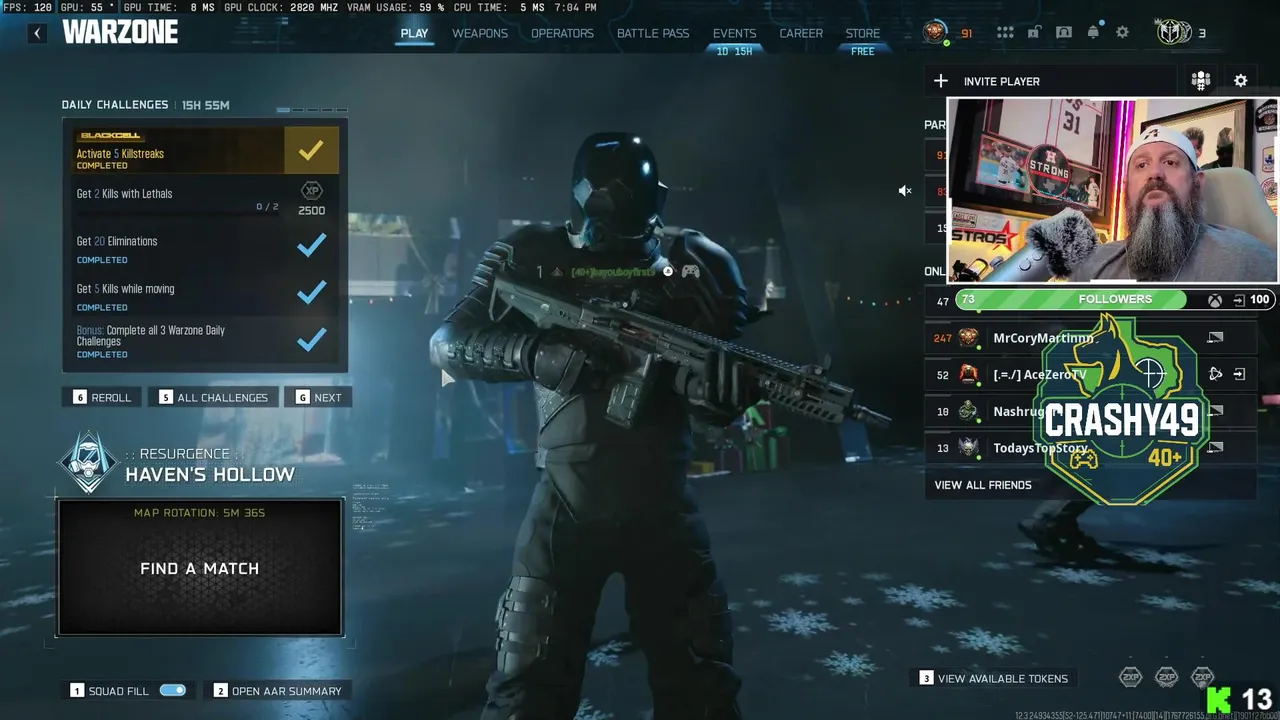
Task: Click NEXT challenge page button
Action: pyautogui.click(x=318, y=397)
